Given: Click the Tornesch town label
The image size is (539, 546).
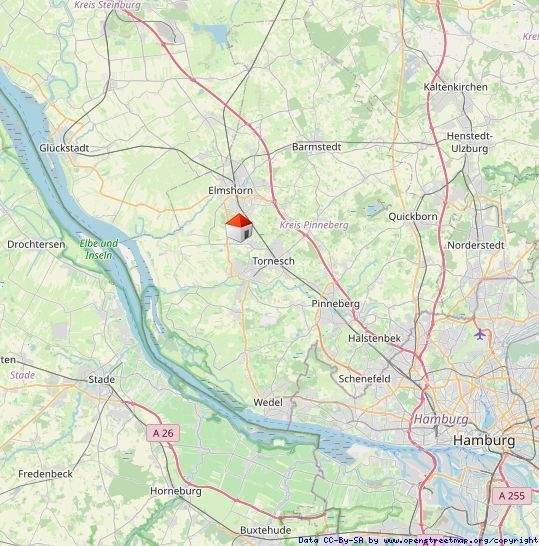Looking at the screenshot, I should coord(273,261).
